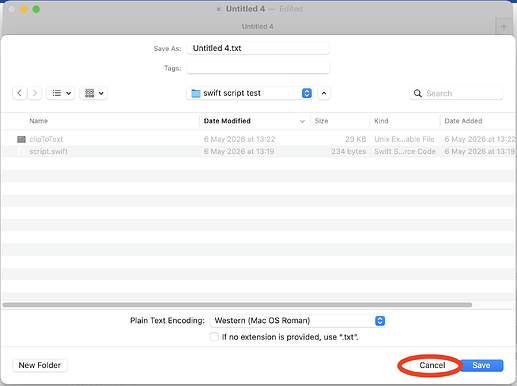Click the Untitled 4 window title
The height and width of the screenshot is (386, 517).
point(245,9)
